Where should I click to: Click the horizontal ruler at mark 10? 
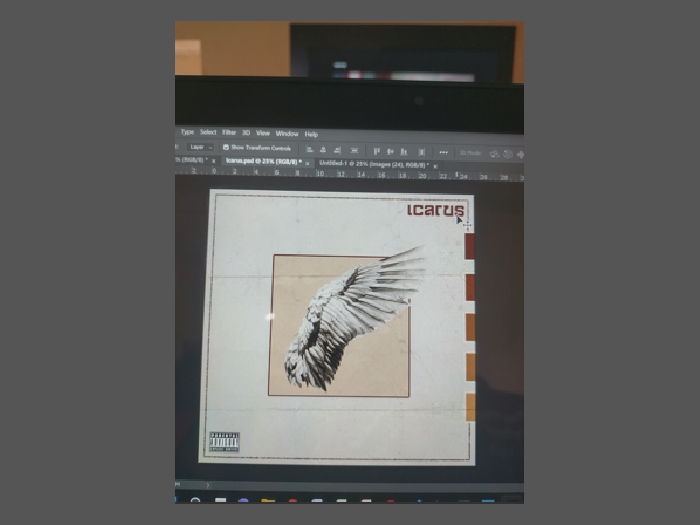click(x=320, y=174)
